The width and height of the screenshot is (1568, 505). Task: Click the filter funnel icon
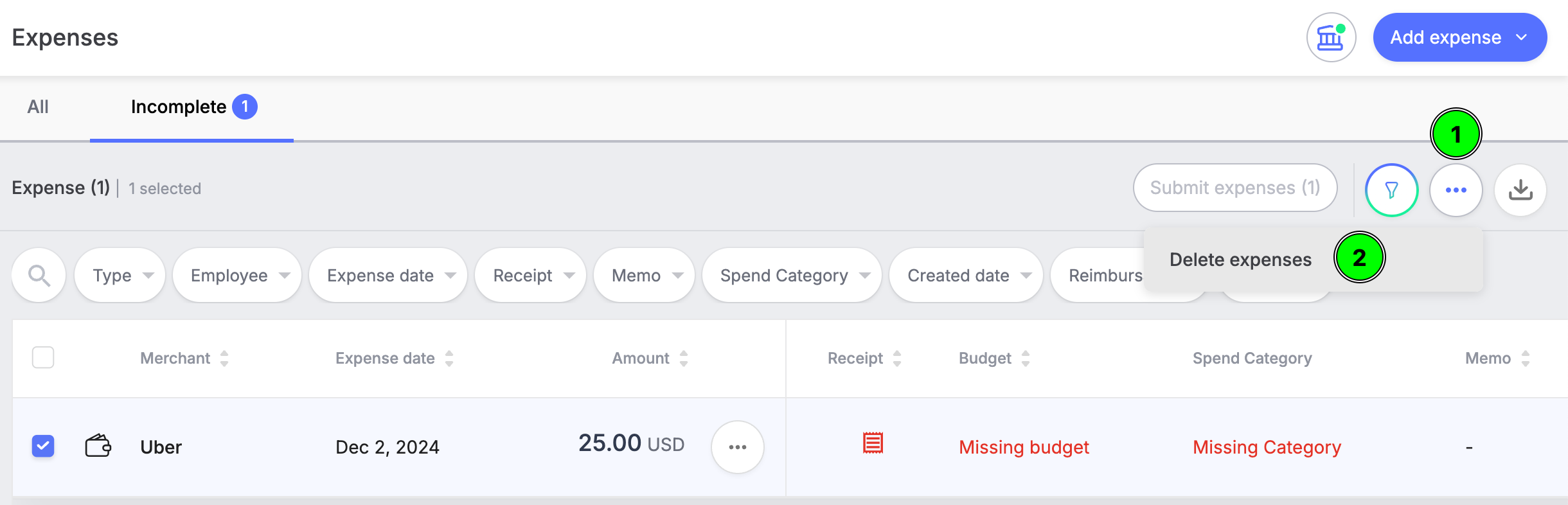point(1391,190)
